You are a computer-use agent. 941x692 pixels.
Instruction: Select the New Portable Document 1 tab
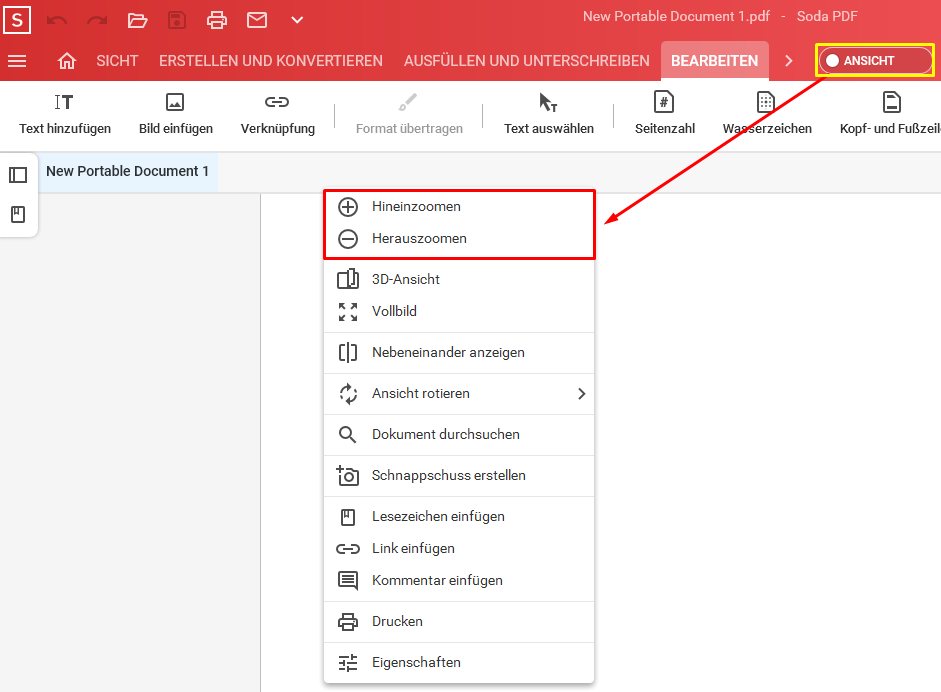(128, 171)
